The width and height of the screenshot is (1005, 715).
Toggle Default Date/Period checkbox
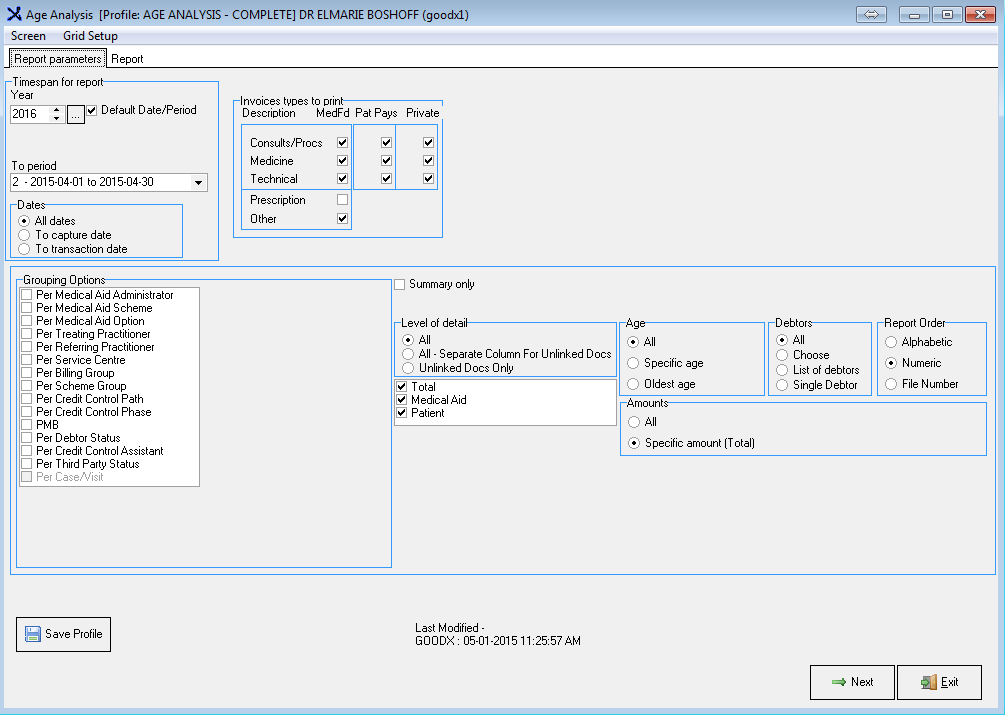click(x=92, y=110)
